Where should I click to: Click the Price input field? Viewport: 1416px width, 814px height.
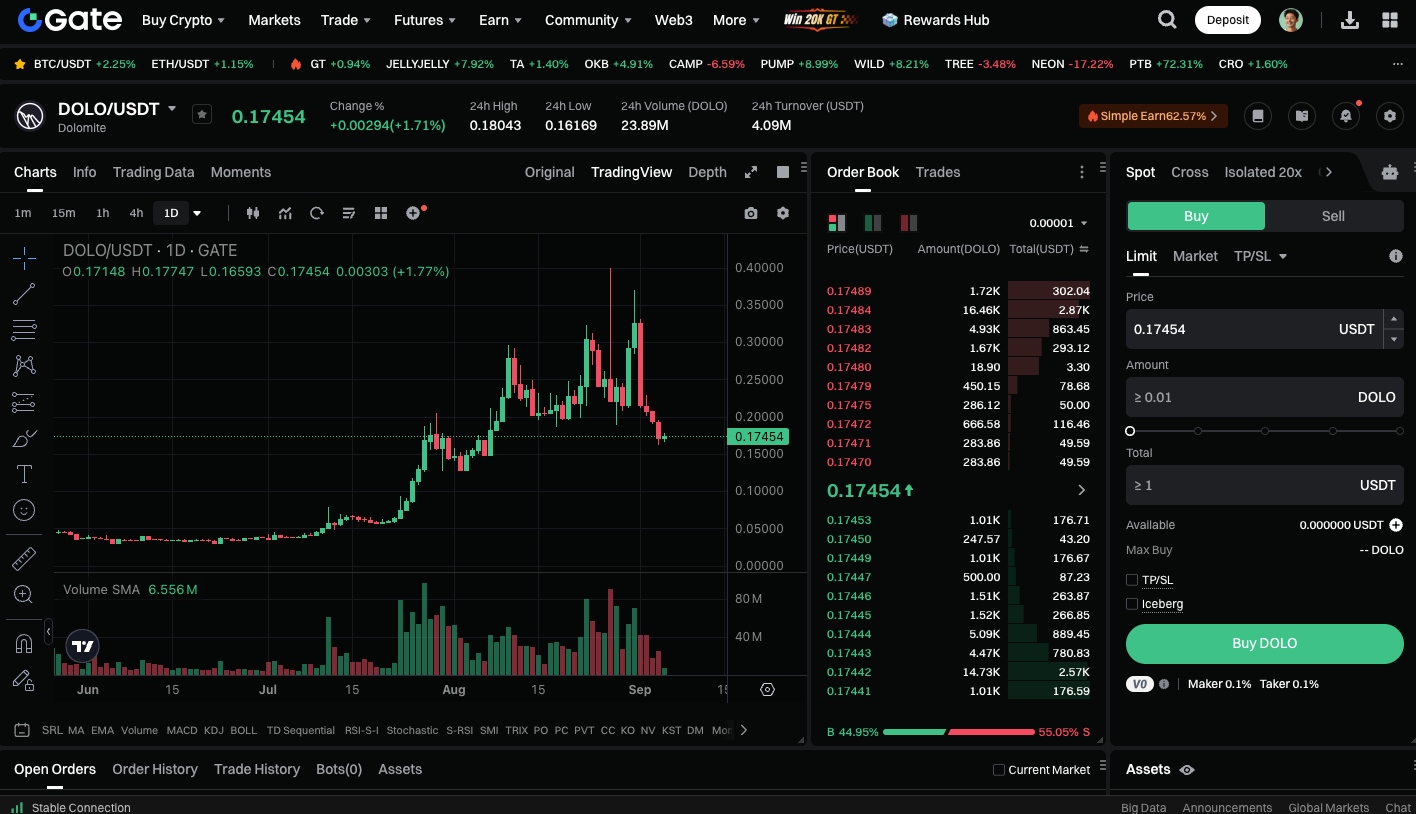point(1253,329)
